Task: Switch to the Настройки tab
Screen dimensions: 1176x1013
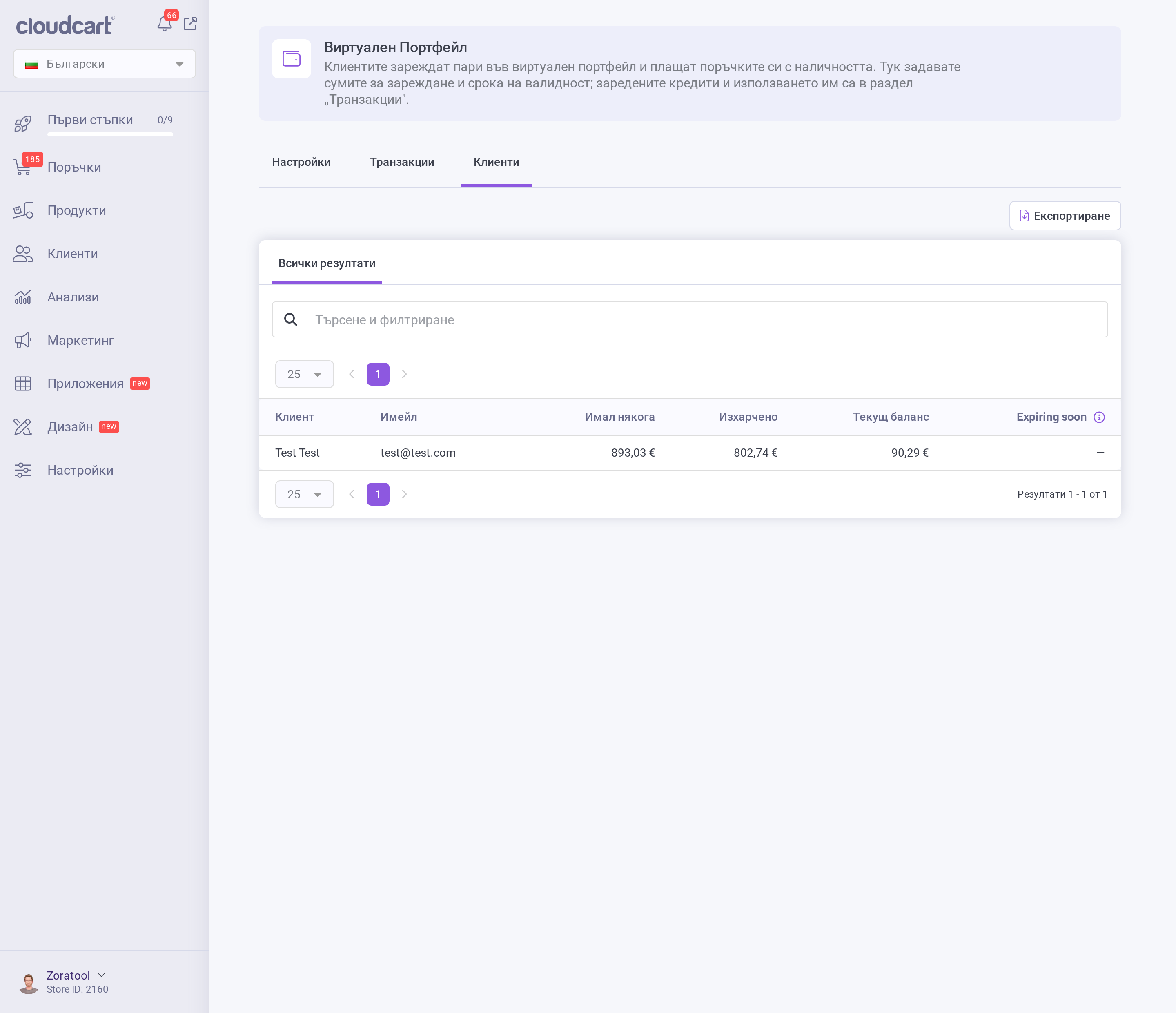Action: (x=301, y=163)
